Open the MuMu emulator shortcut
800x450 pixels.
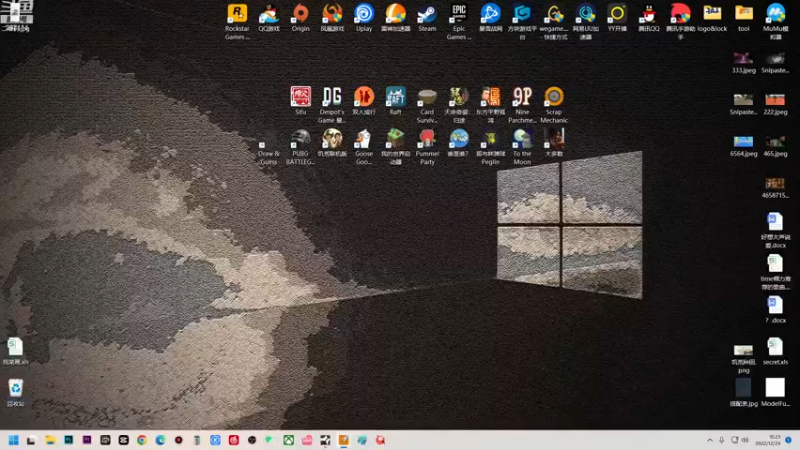click(x=776, y=21)
